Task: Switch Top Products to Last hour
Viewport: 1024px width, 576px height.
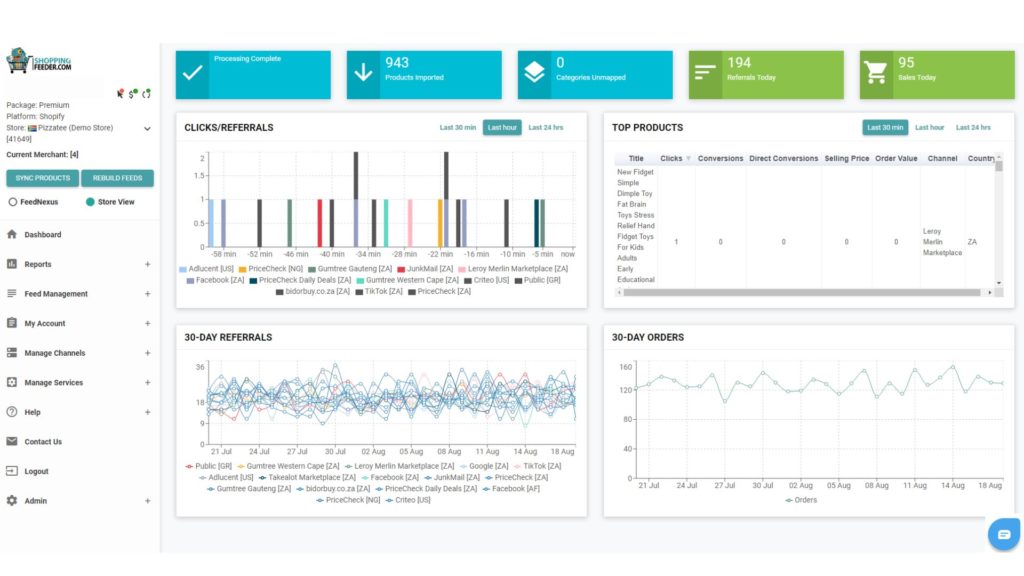Action: [x=929, y=127]
